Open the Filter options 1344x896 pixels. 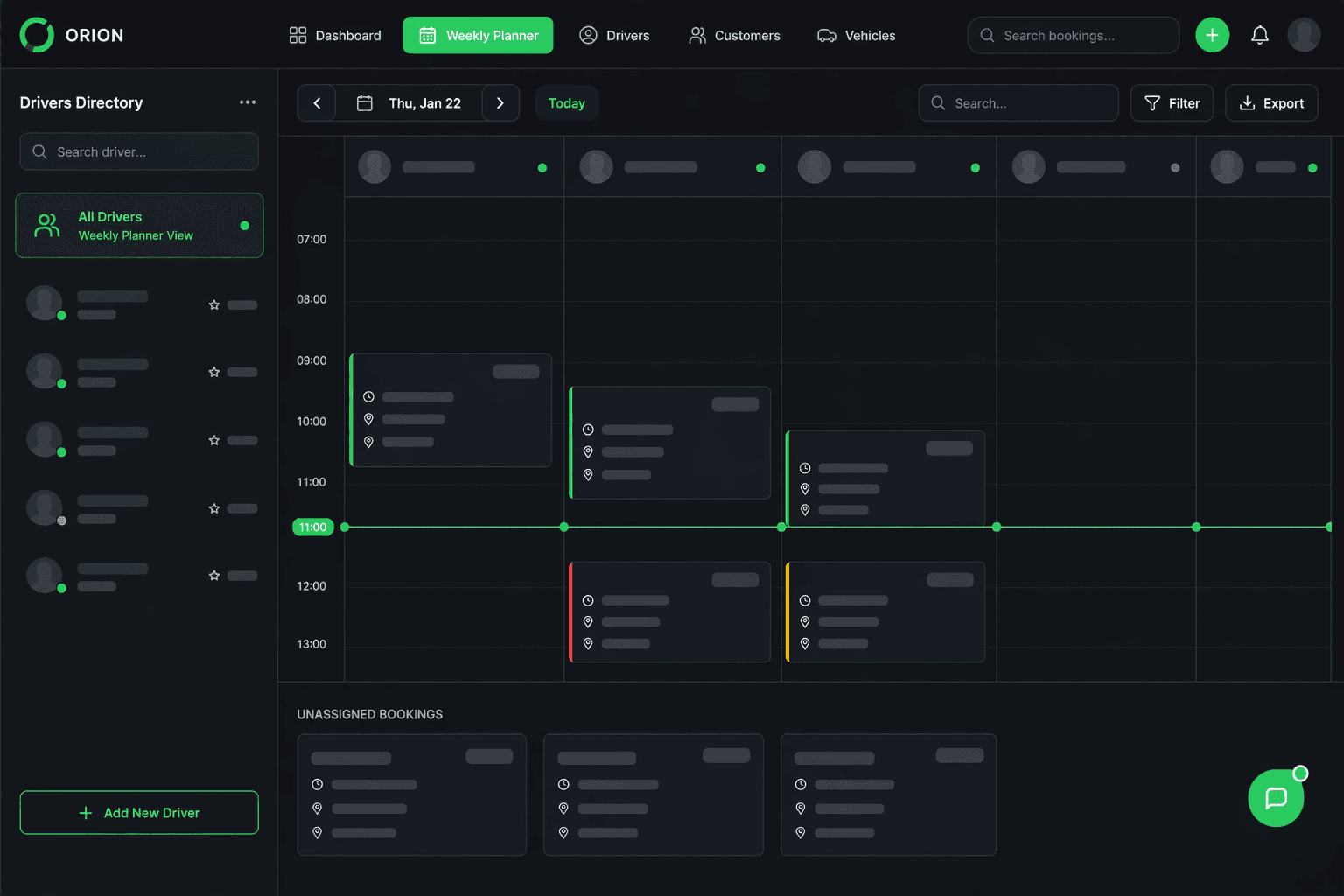[x=1172, y=103]
